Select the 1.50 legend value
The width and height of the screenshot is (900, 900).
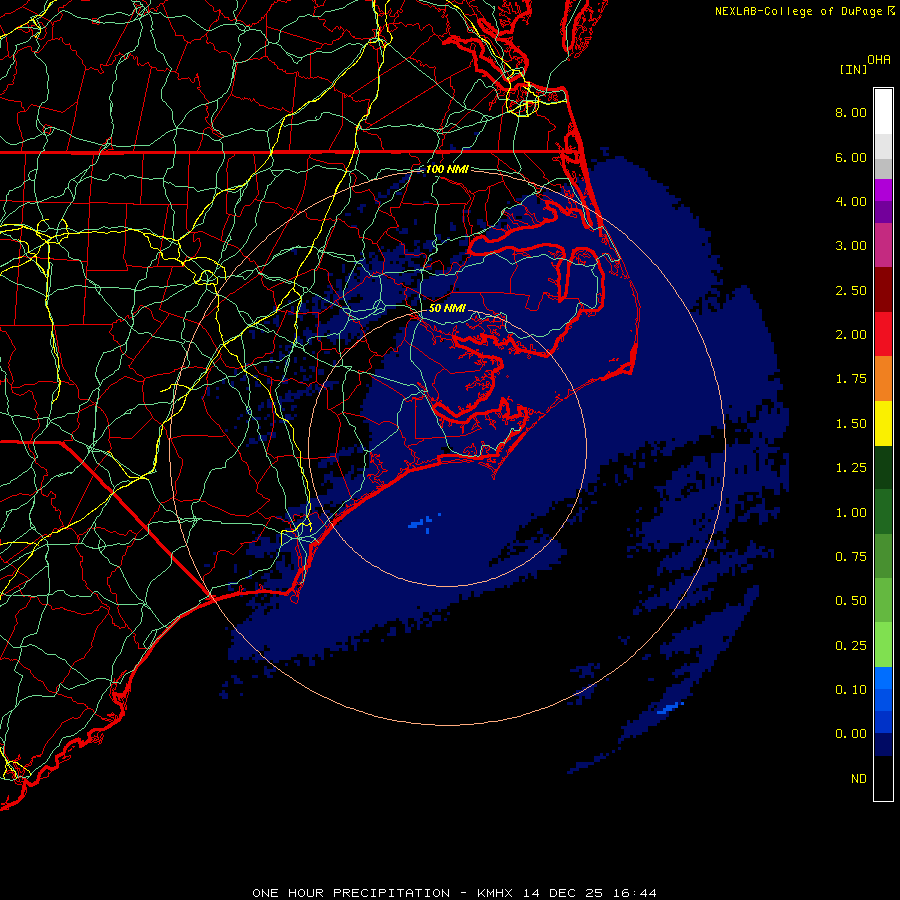click(x=851, y=424)
